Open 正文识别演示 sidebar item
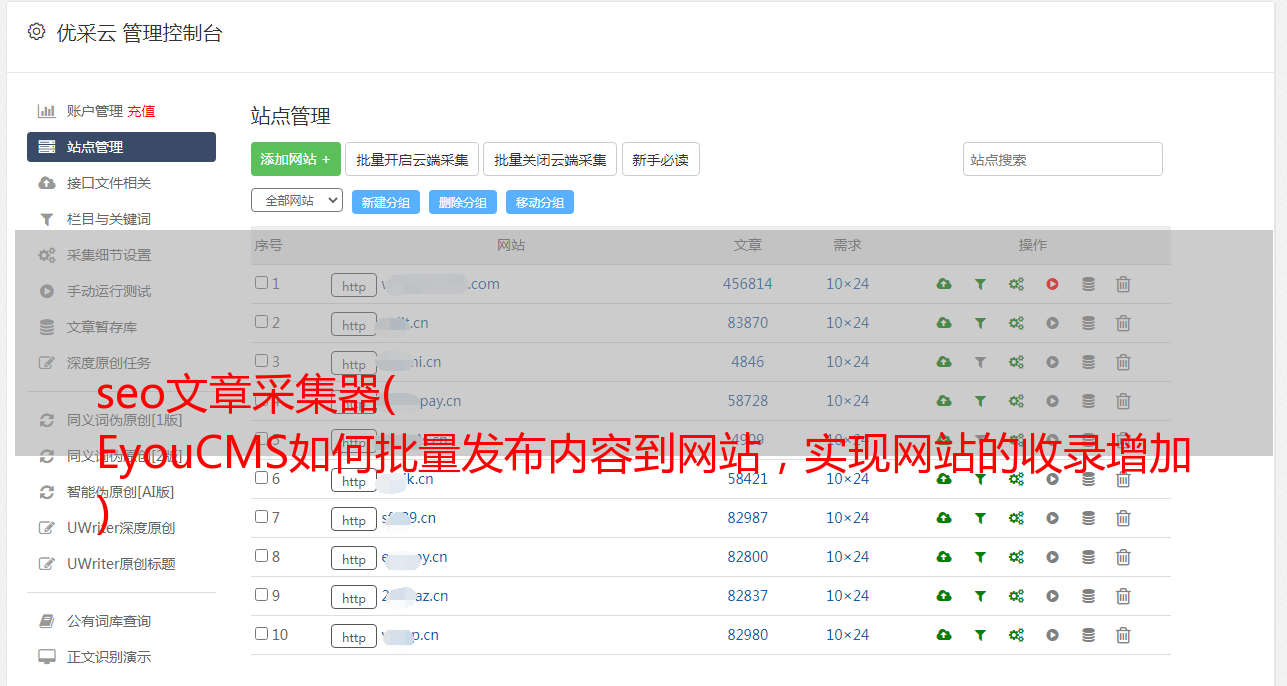Screen dimensions: 1287x686 coord(109,658)
